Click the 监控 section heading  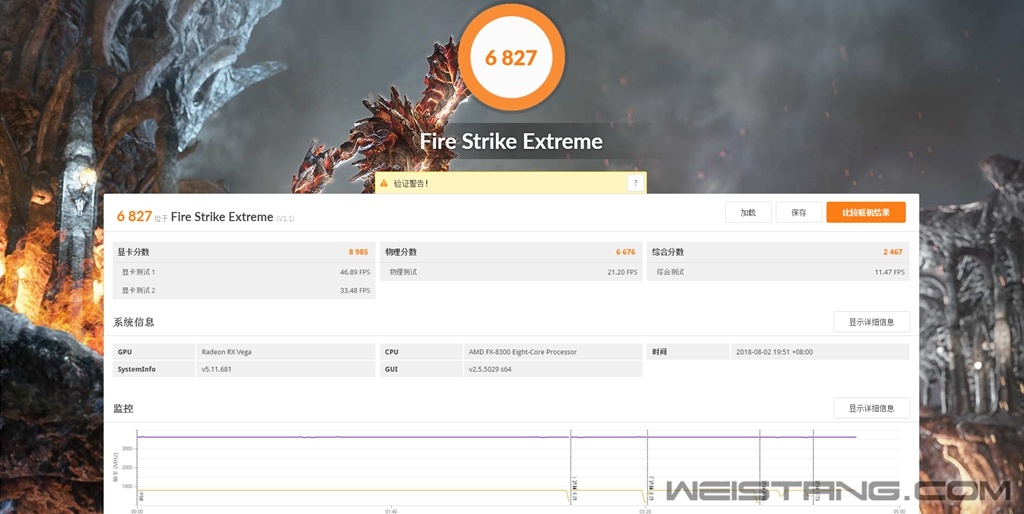coord(123,408)
